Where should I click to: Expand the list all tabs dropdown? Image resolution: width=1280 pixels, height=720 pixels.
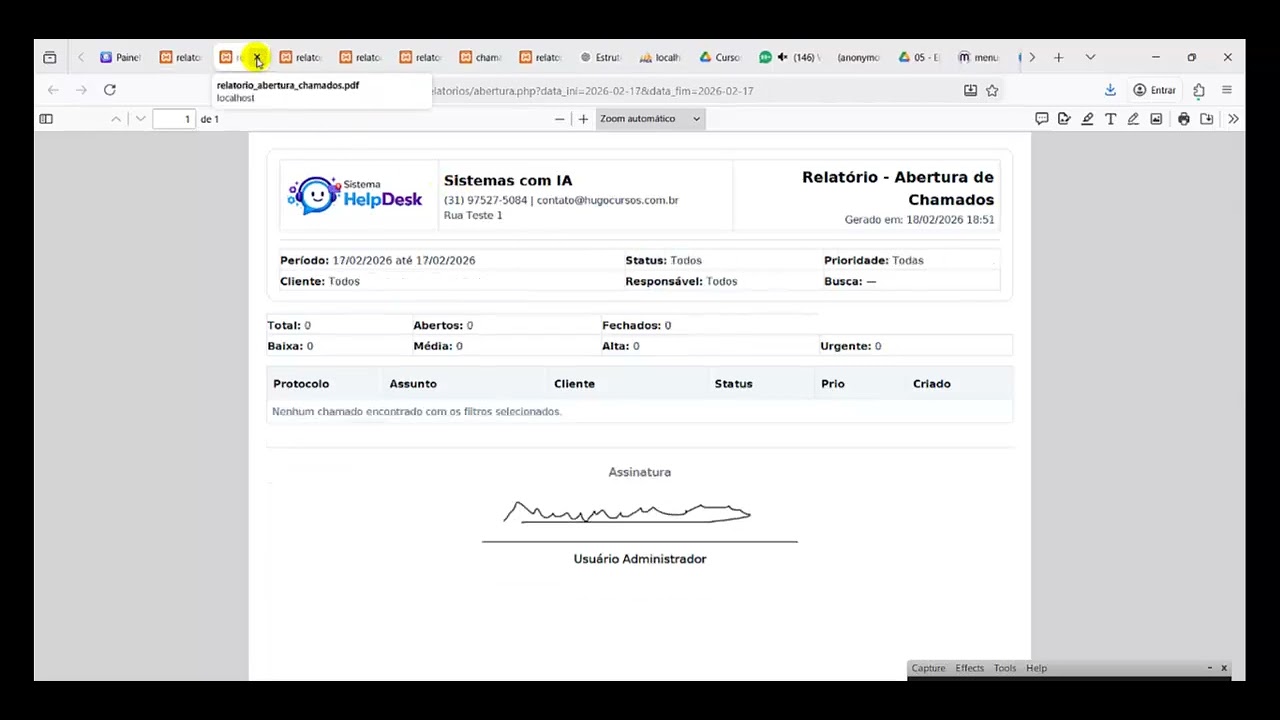(x=1090, y=57)
